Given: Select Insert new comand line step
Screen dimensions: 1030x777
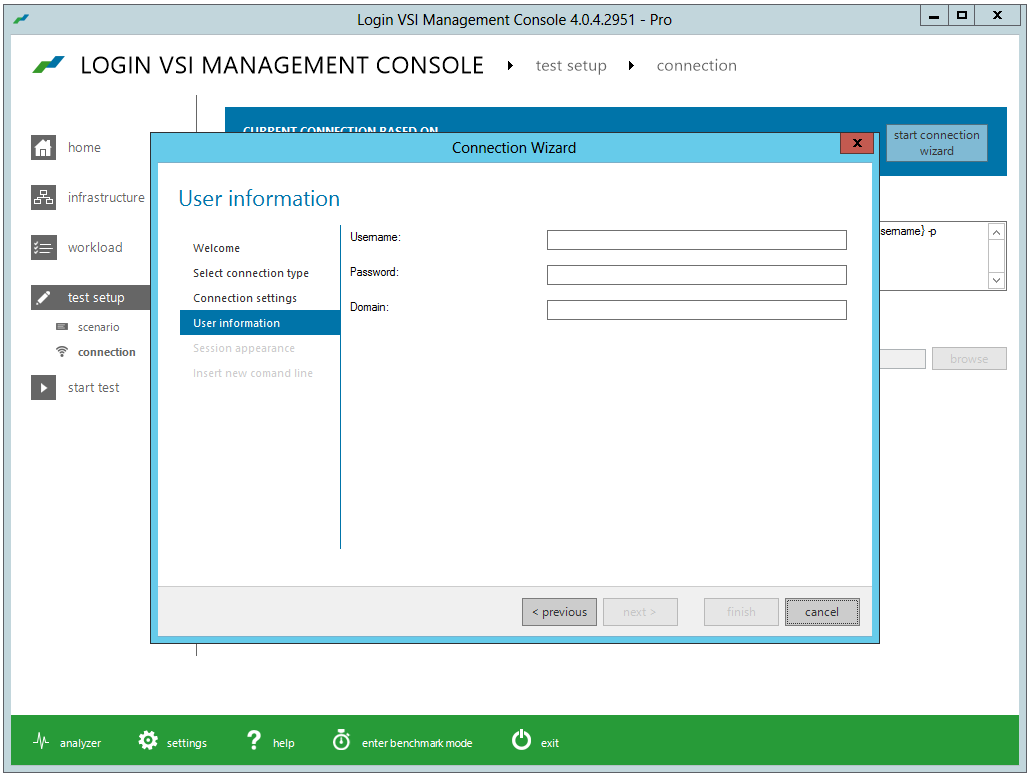Looking at the screenshot, I should [253, 373].
